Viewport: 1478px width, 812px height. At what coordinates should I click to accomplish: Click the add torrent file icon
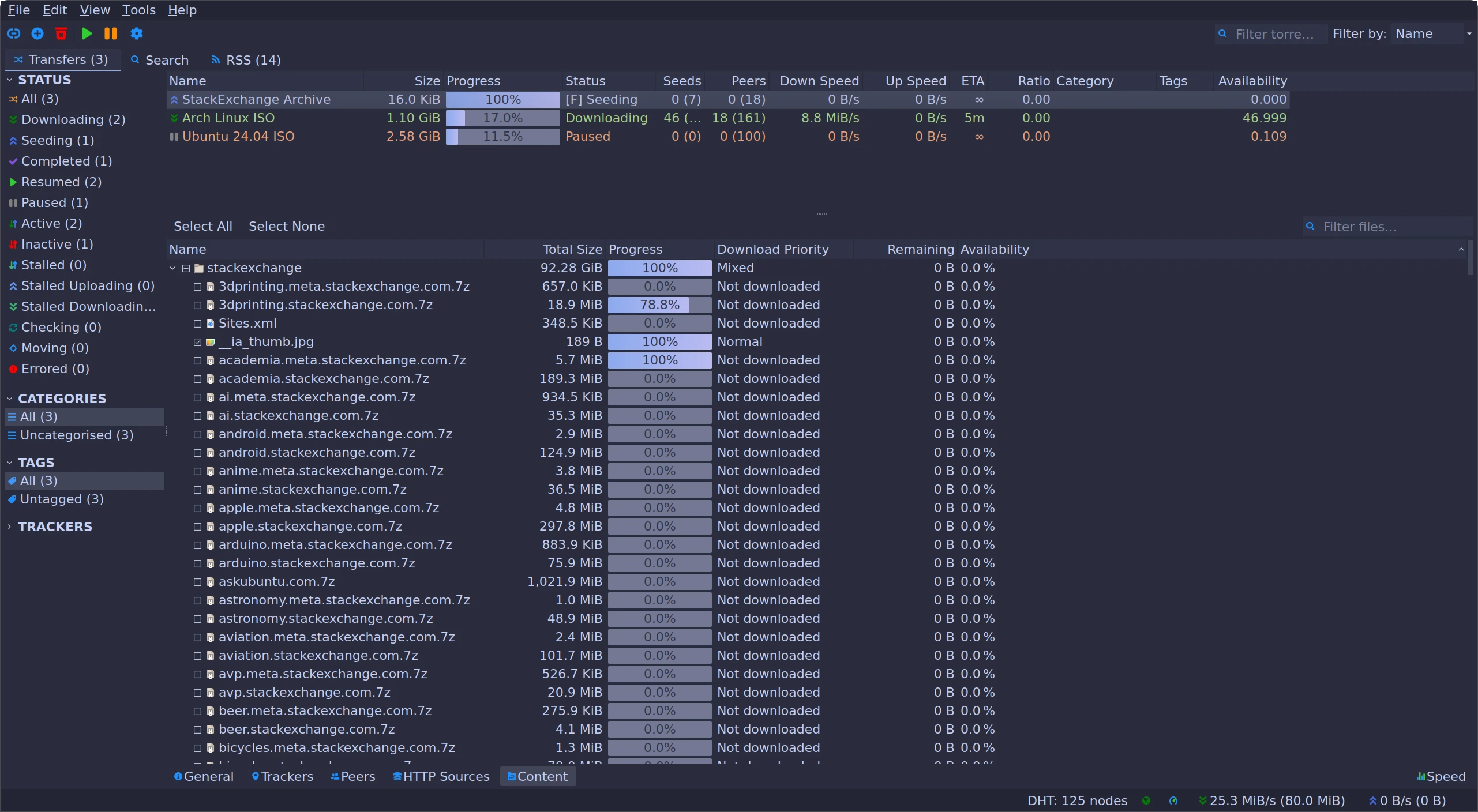click(x=37, y=34)
